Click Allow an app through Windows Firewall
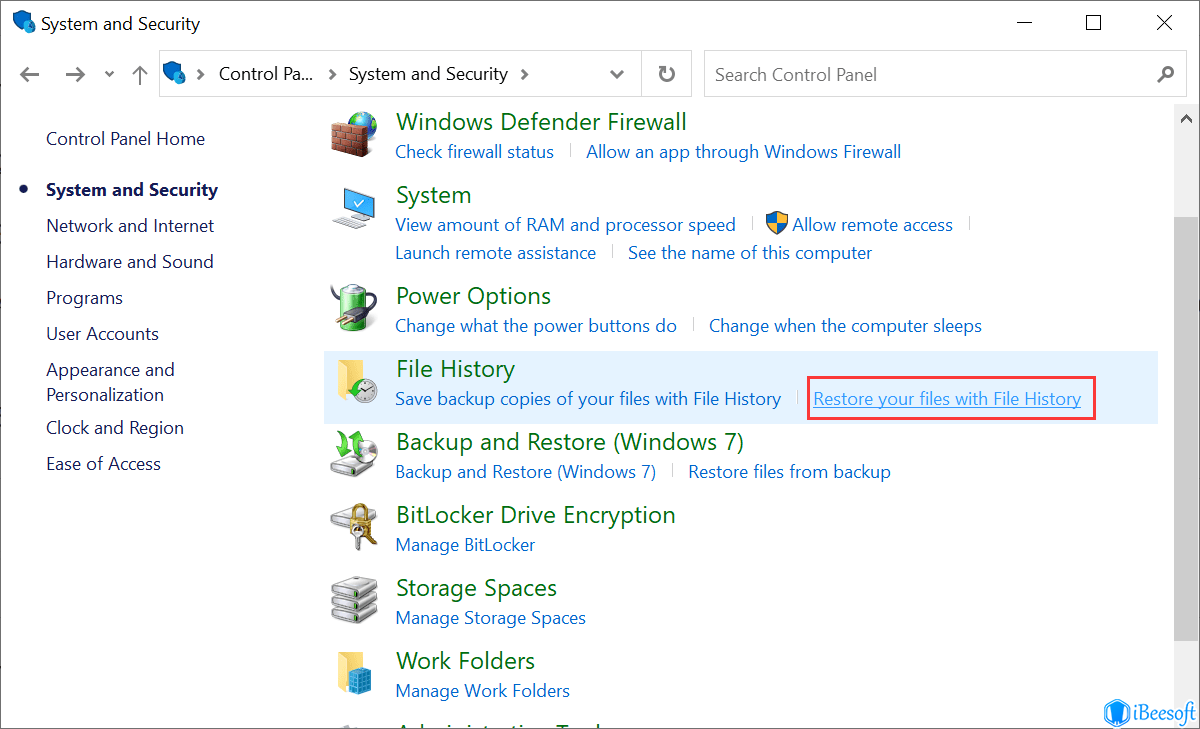Image resolution: width=1200 pixels, height=729 pixels. click(x=743, y=152)
